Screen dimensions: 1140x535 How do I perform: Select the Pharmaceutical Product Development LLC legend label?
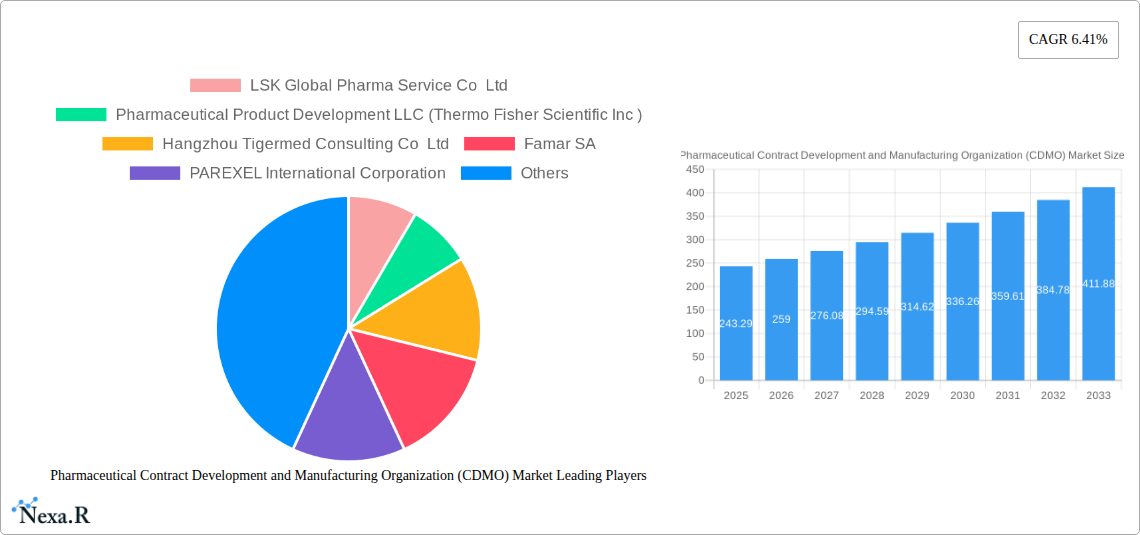tap(379, 115)
